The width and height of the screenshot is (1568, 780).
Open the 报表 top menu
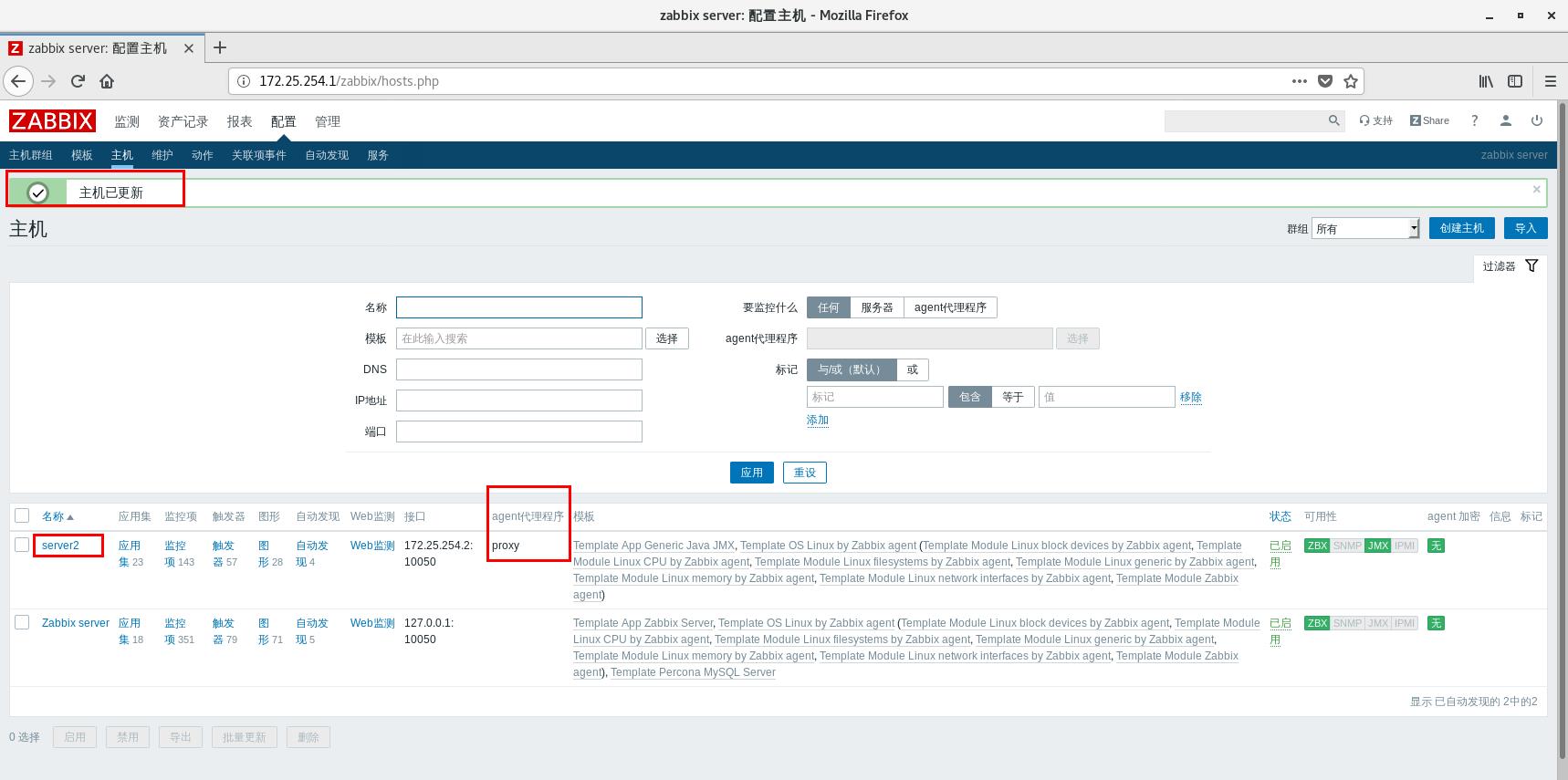point(239,121)
